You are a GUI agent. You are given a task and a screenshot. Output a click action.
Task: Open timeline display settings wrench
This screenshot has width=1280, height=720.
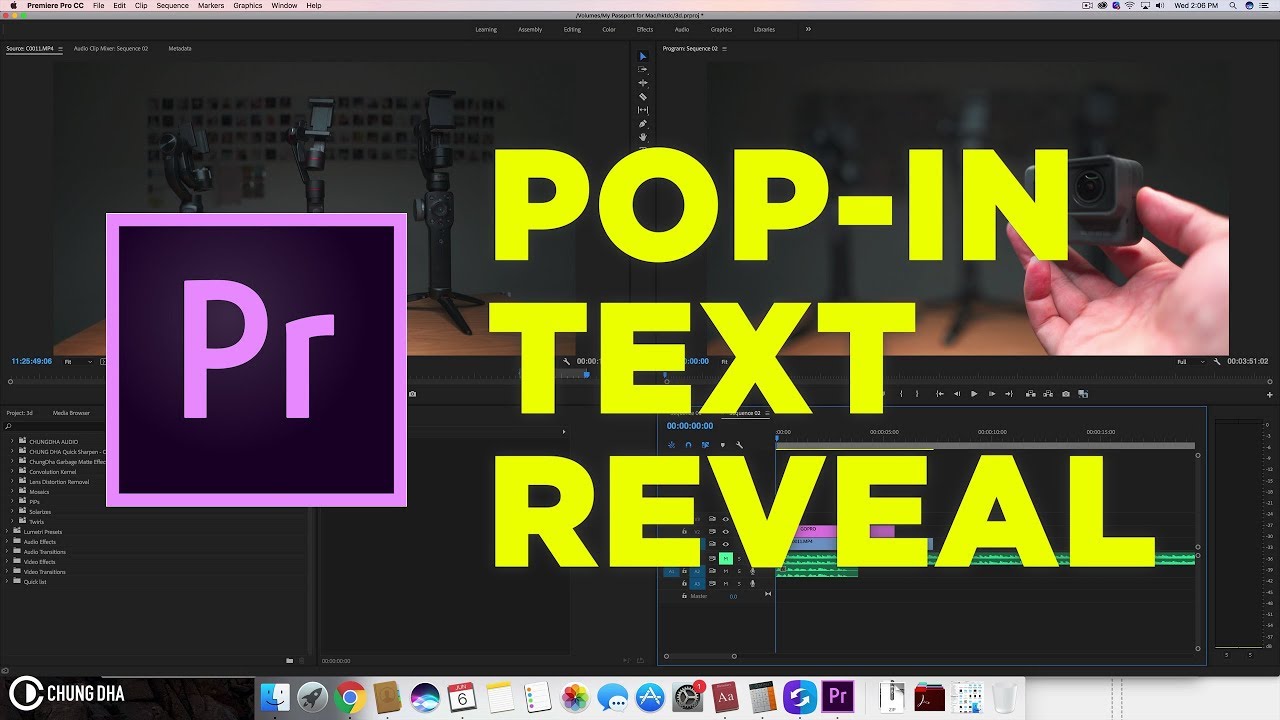739,445
